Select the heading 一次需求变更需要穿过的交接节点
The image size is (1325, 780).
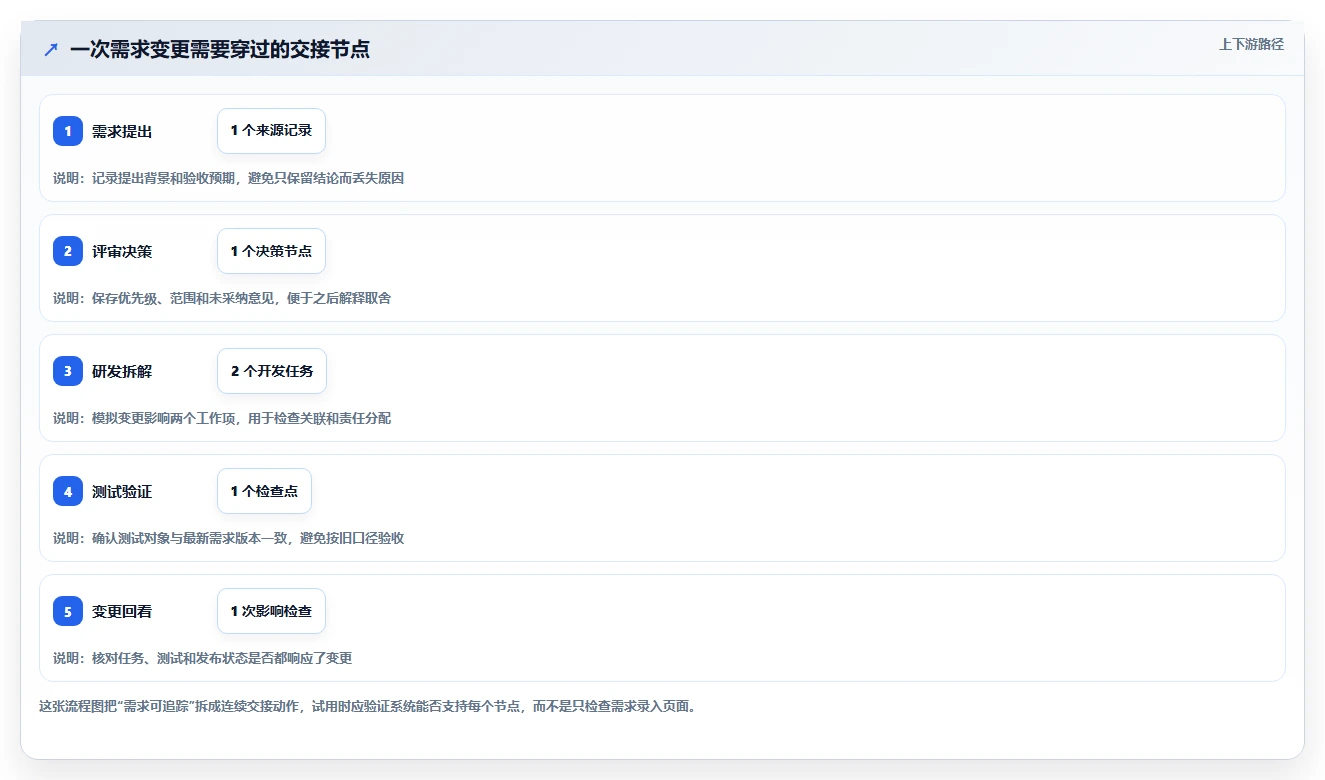click(x=220, y=49)
